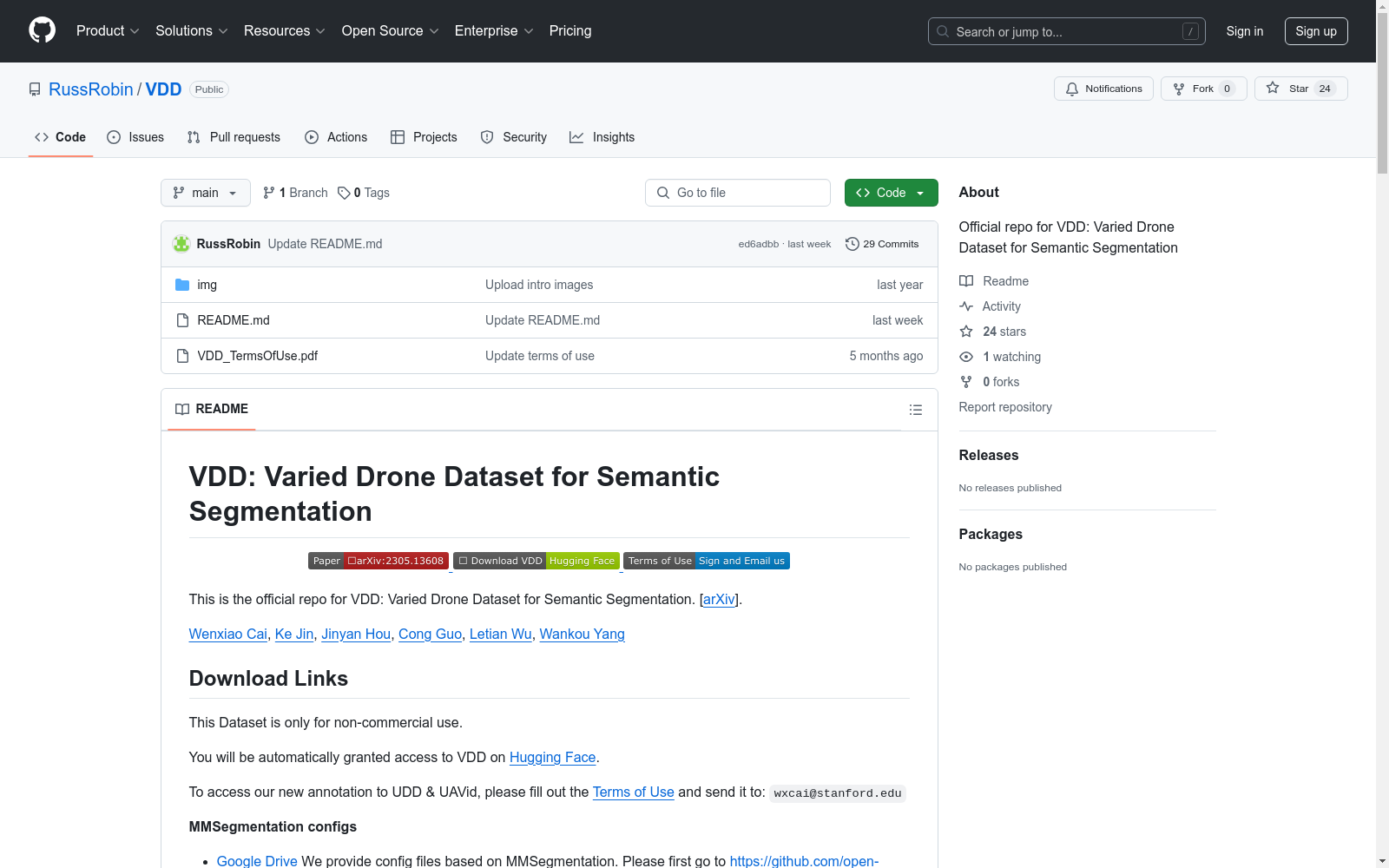
Task: Open the Google Drive link
Action: click(257, 861)
